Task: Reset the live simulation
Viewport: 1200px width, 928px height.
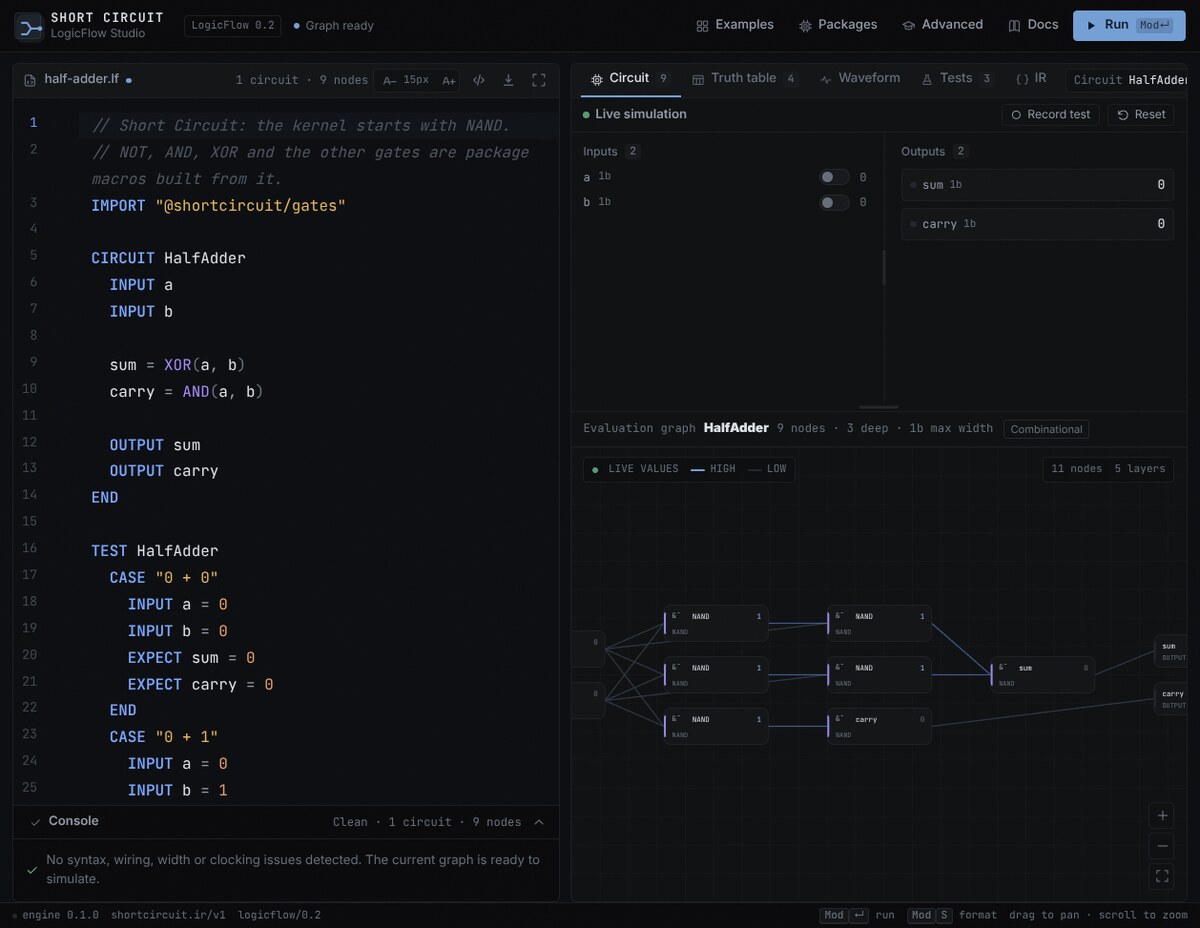Action: tap(1141, 115)
